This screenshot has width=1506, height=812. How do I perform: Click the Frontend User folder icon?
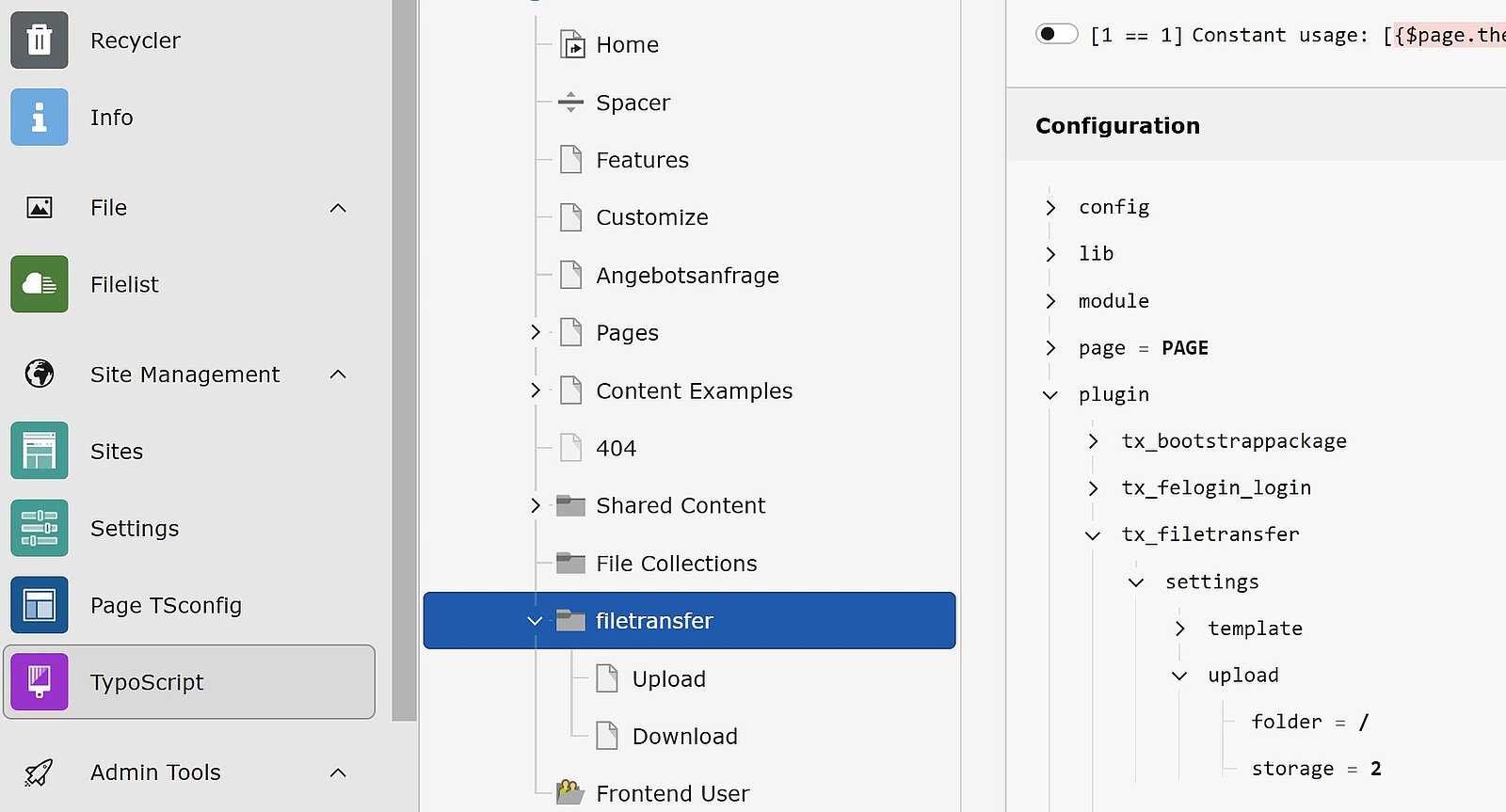coord(570,793)
